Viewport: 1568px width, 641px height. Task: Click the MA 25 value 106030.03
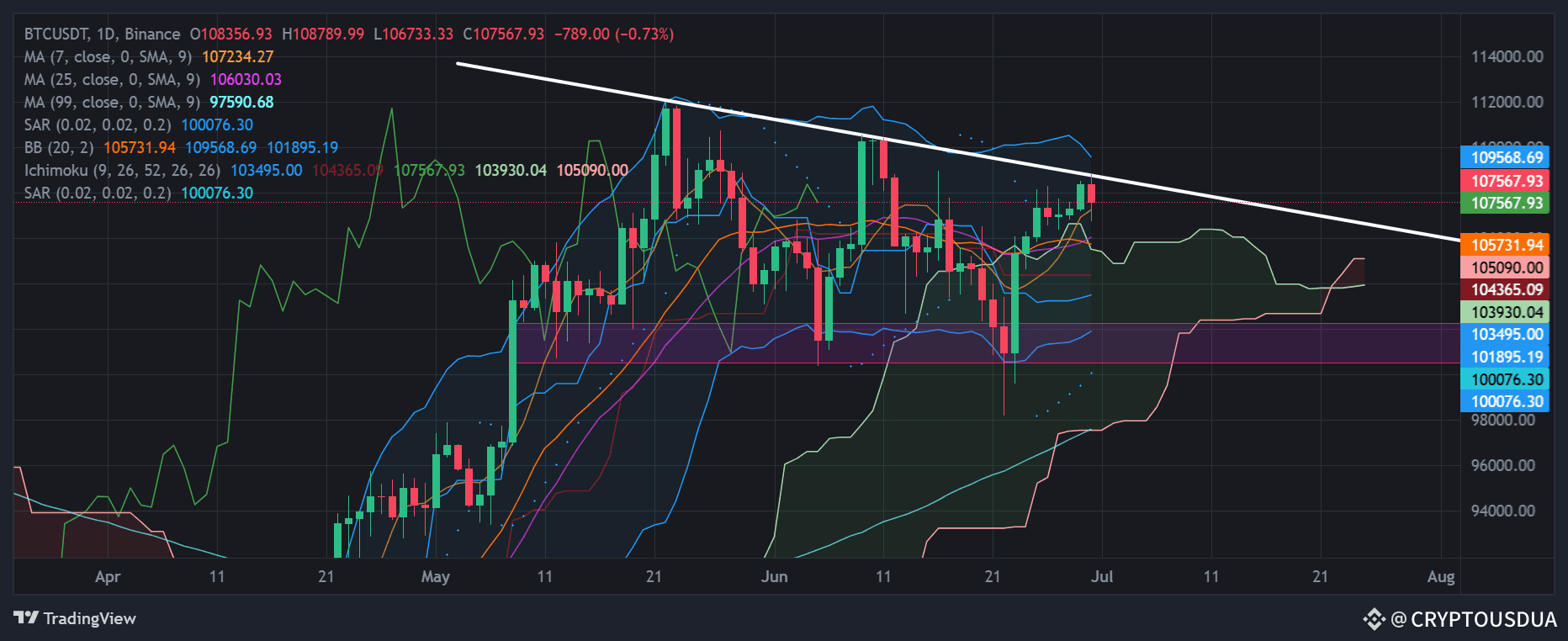tap(246, 79)
